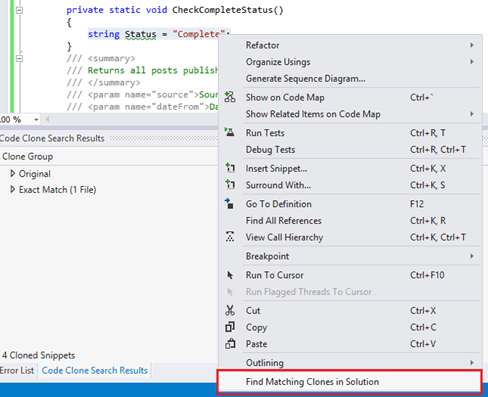Choose Generate Sequence Diagram
This screenshot has height=397, width=488.
(350, 79)
